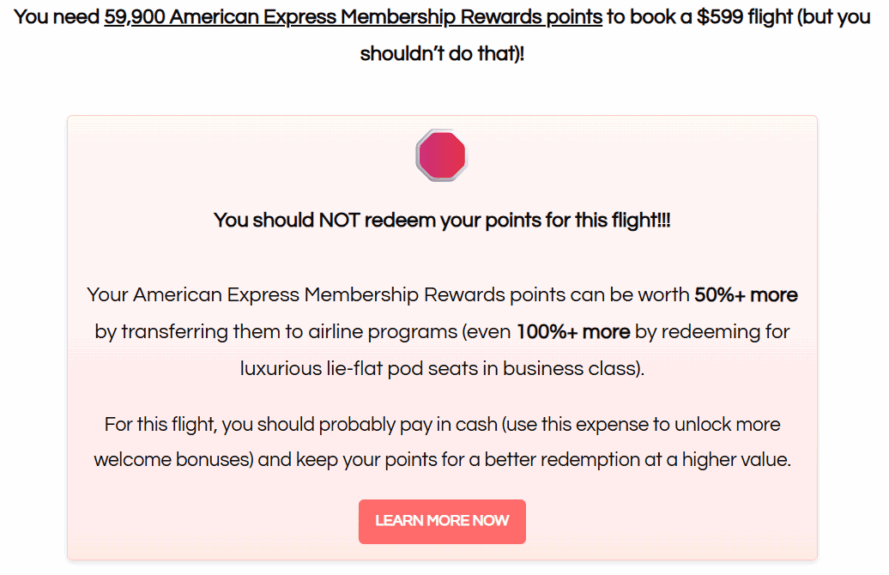This screenshot has height=575, width=889.
Task: Click the '$599 flight' text in the top heading
Action: pos(744,18)
